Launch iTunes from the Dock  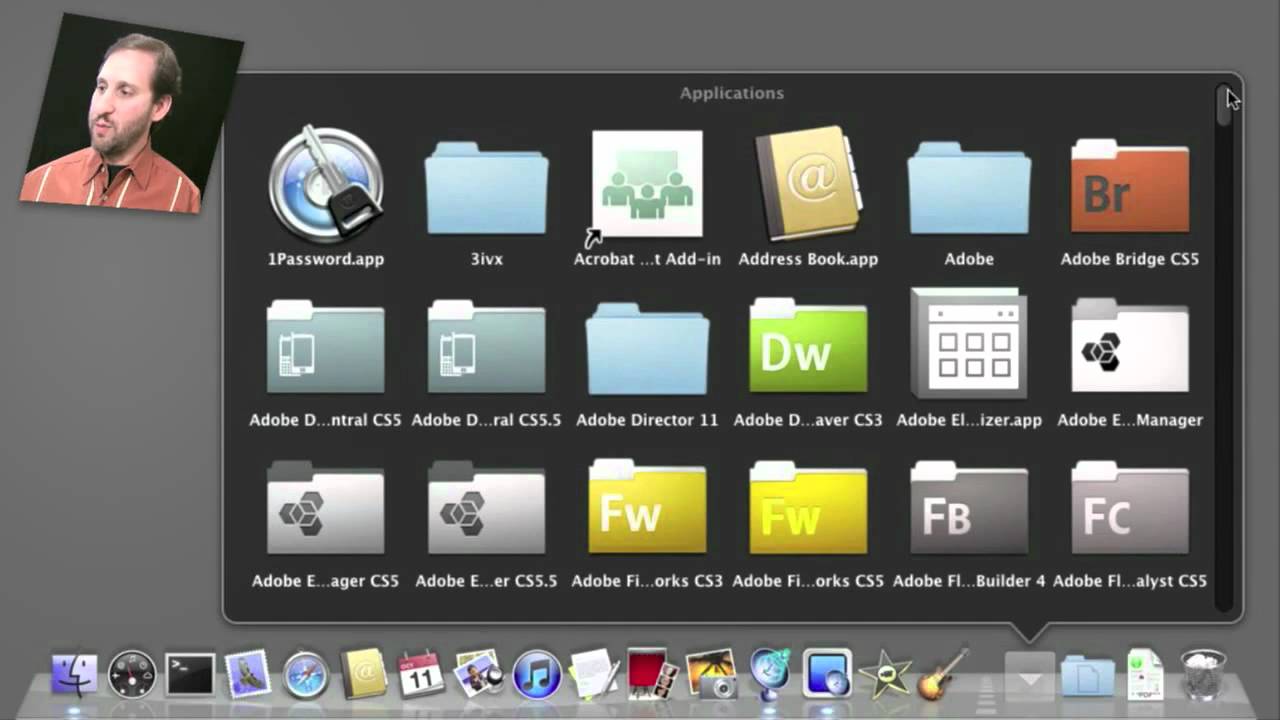(536, 674)
